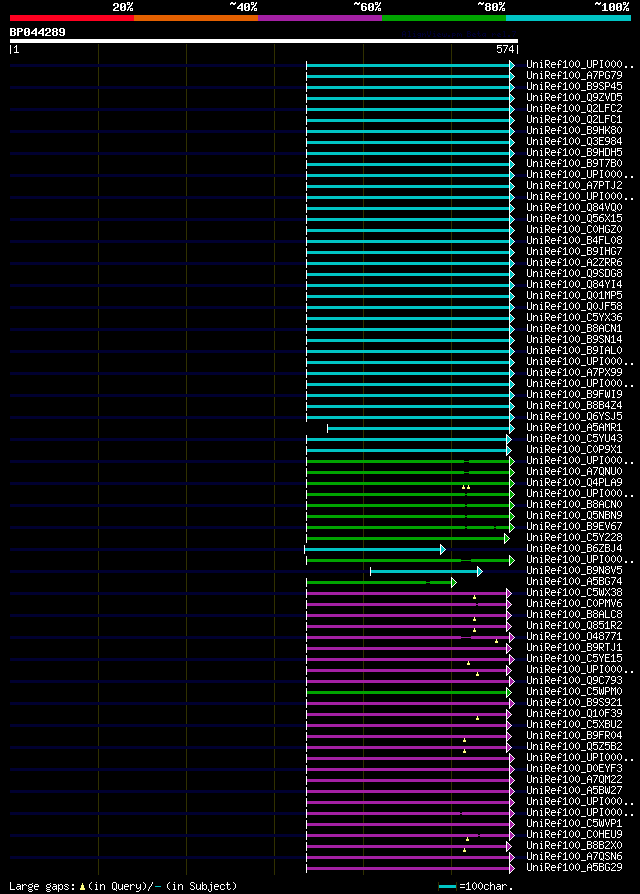Pick the UniRef100_A7PX99 entry
Viewport: 640px width, 894px height.
(x=574, y=373)
